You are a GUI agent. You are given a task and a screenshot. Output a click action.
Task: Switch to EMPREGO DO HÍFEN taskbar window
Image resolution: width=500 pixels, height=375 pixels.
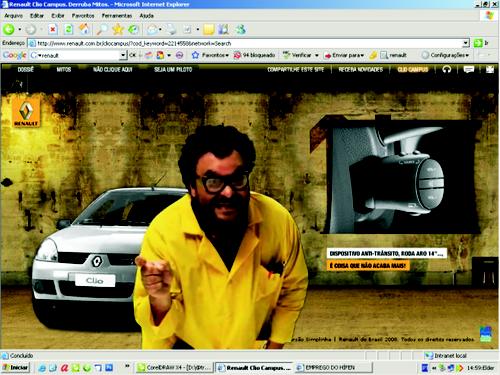click(334, 368)
